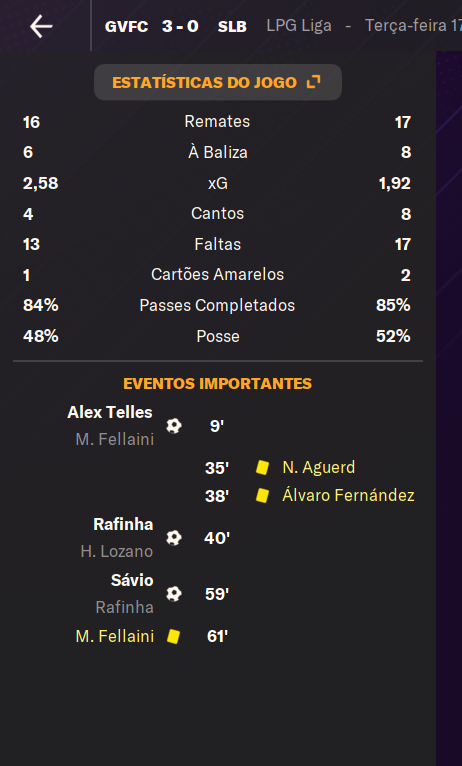
Task: Open Álvaro Fernández player link
Action: [x=348, y=495]
